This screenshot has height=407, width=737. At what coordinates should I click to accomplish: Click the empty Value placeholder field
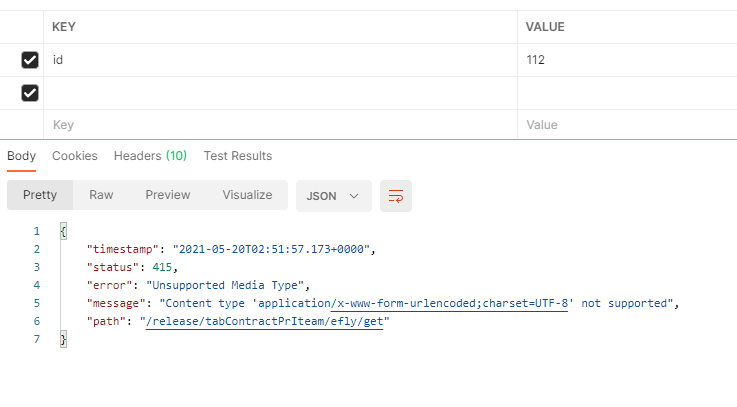pos(627,125)
